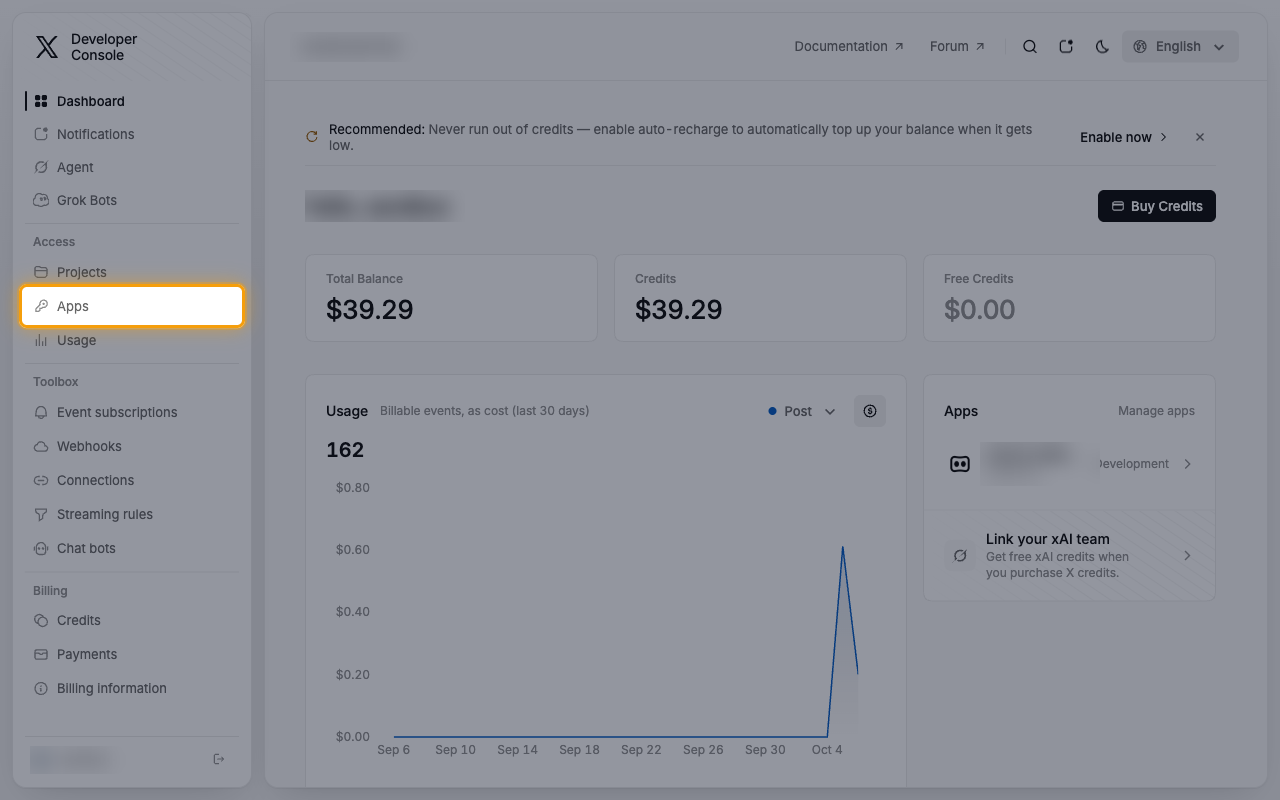Open Forum link
The image size is (1280, 800).
[957, 46]
